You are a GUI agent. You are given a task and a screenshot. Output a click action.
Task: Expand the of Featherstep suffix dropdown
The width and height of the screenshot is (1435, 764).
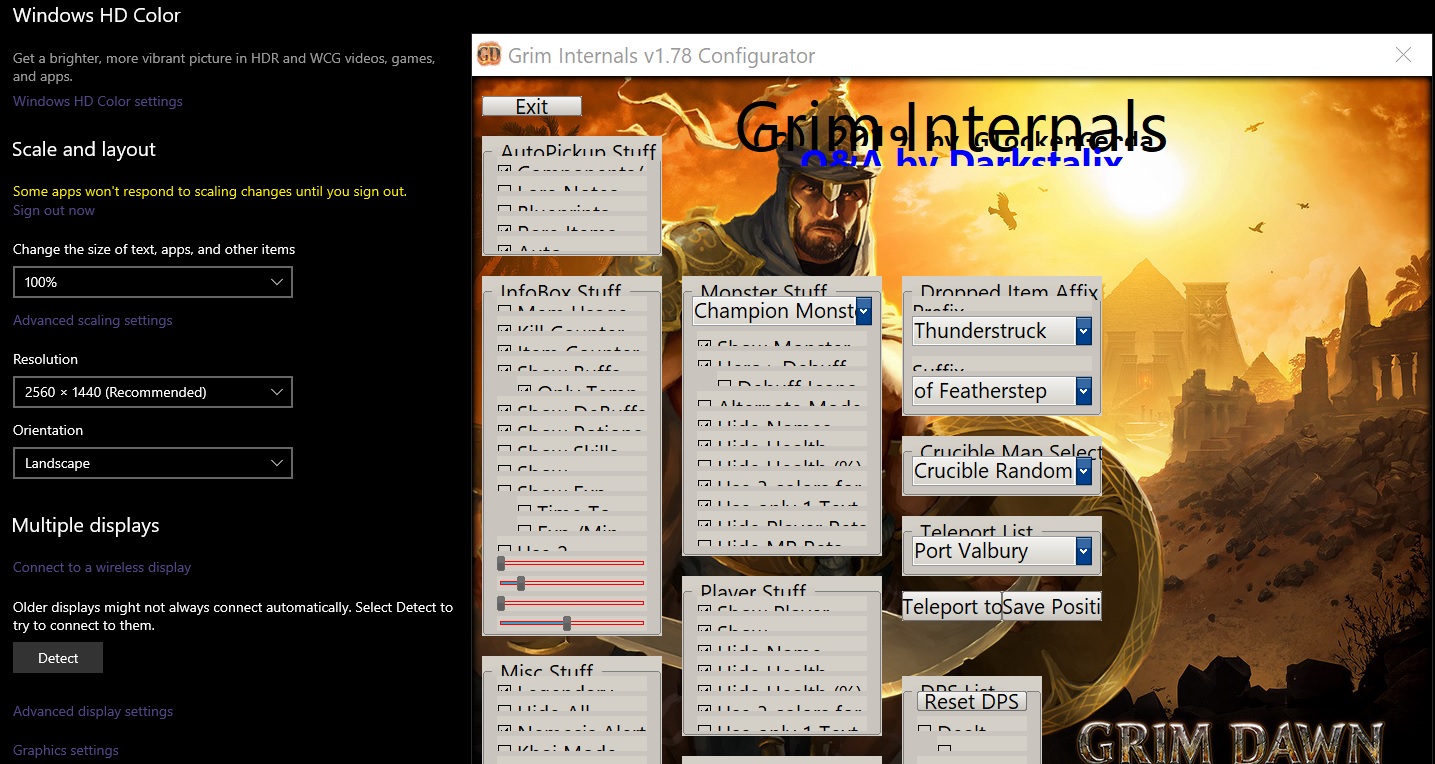click(1083, 391)
